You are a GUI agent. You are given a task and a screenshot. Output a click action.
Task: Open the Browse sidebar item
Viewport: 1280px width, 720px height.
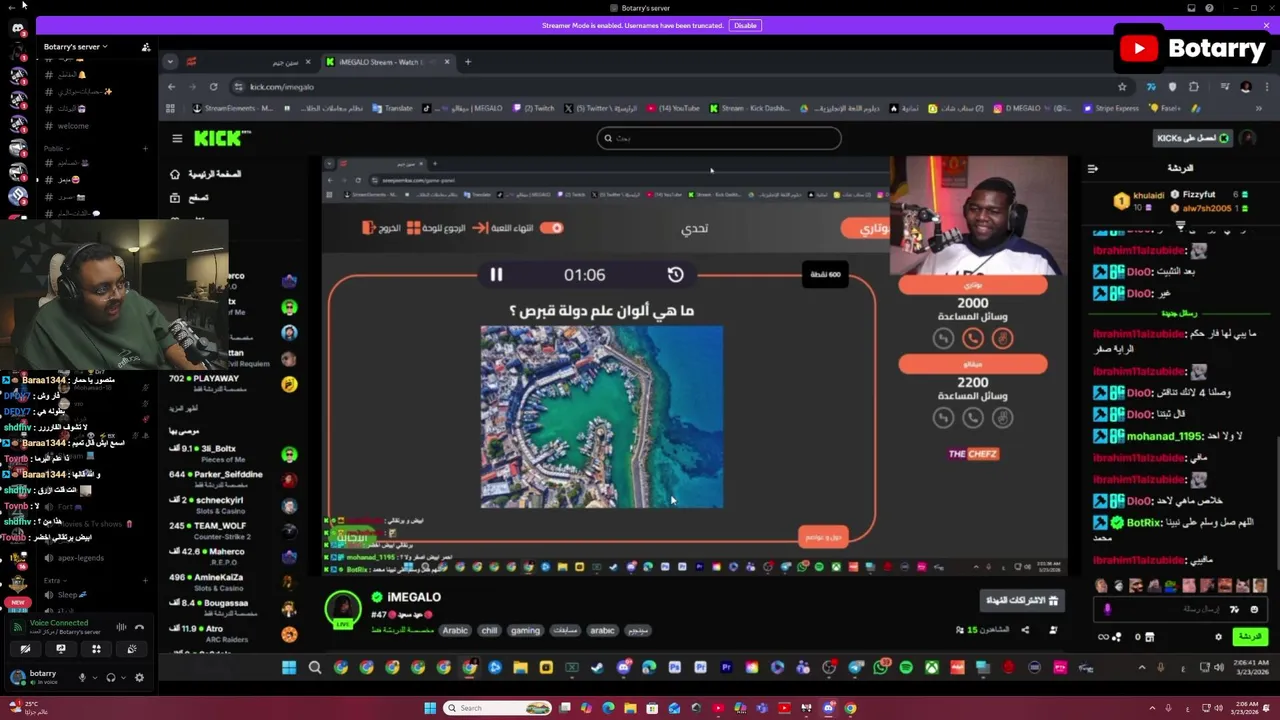[190, 198]
